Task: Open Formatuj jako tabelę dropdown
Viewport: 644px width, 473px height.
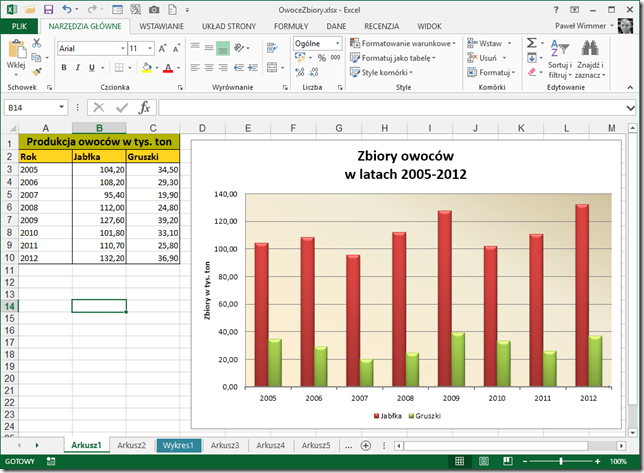Action: (x=393, y=58)
